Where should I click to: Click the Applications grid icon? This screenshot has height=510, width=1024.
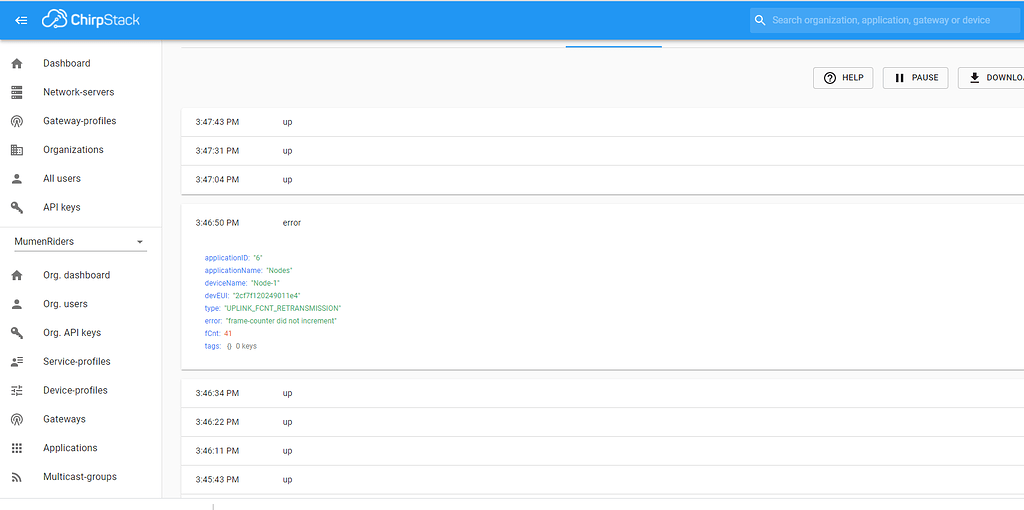click(x=17, y=448)
